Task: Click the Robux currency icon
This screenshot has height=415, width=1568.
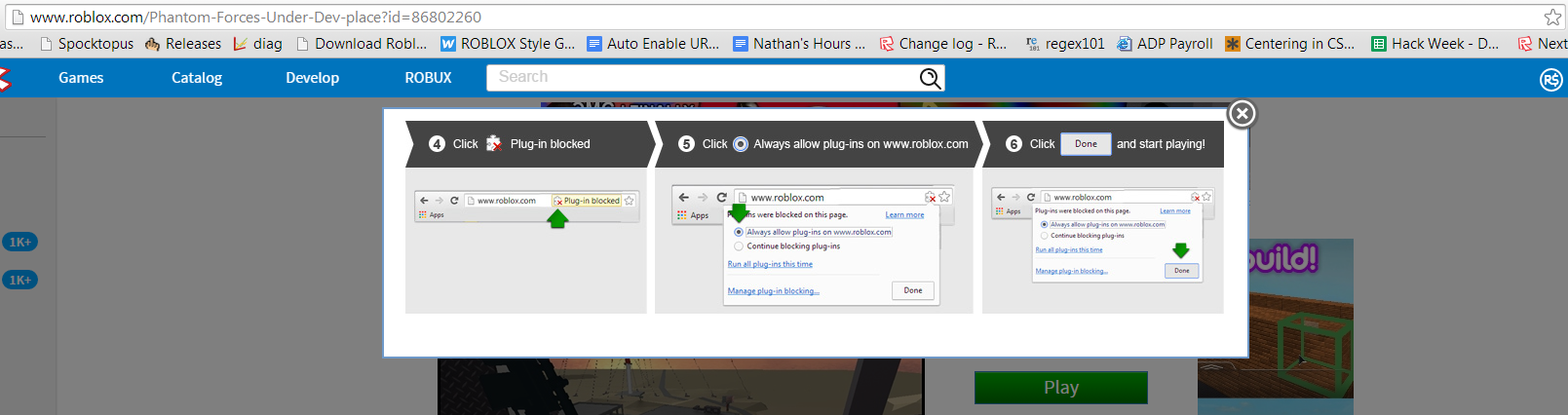Action: tap(1551, 80)
